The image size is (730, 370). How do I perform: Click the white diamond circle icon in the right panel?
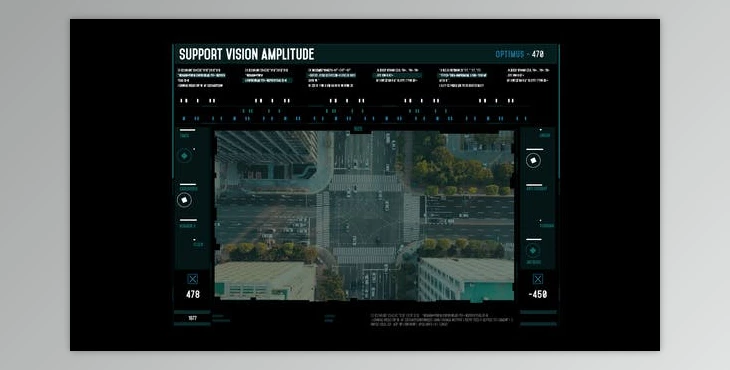(534, 161)
